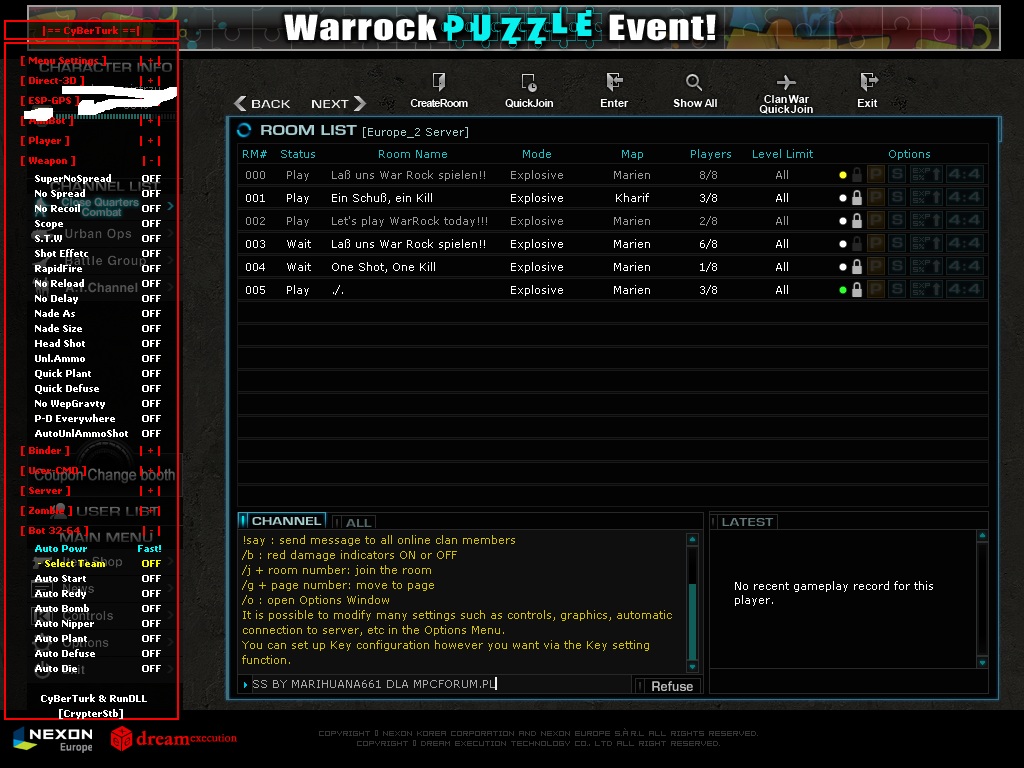
Task: Toggle No Reload setting
Action: (97, 283)
